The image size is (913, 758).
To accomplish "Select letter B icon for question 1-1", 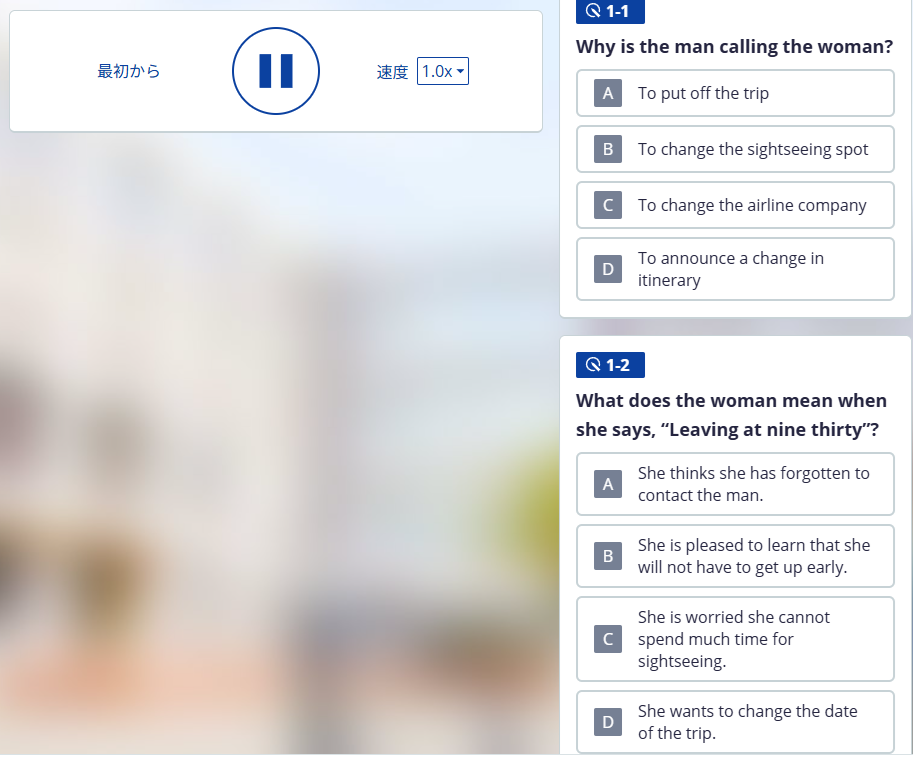I will click(608, 149).
